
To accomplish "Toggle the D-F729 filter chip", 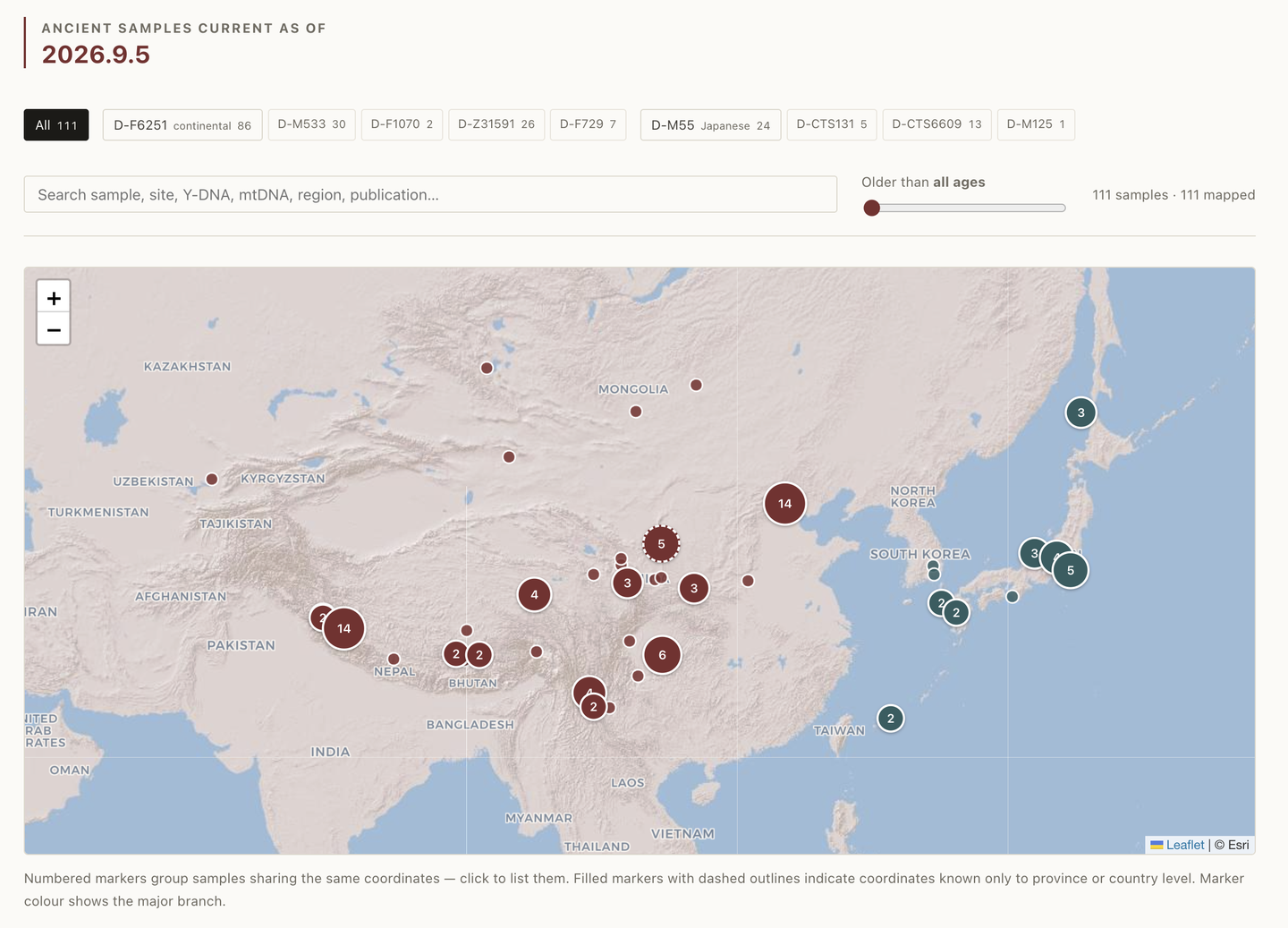I will tap(588, 124).
